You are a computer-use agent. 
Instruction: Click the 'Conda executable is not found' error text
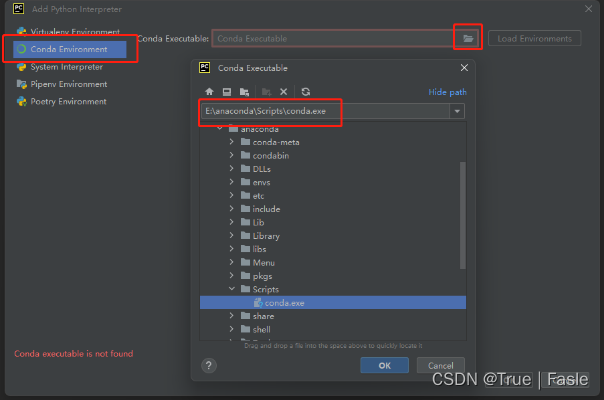point(74,354)
